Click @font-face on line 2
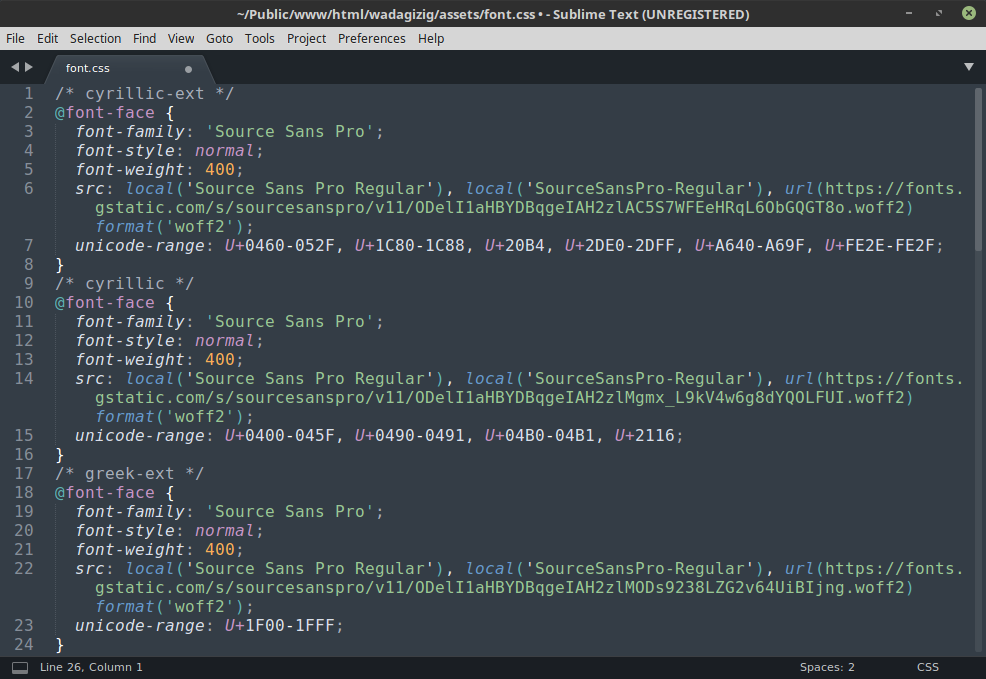This screenshot has width=986, height=679. click(105, 113)
